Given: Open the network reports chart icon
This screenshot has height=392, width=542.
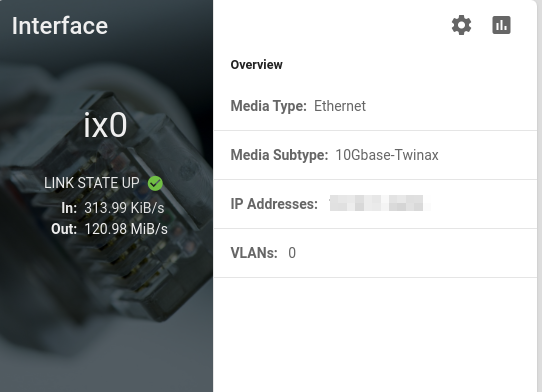Looking at the screenshot, I should 501,25.
